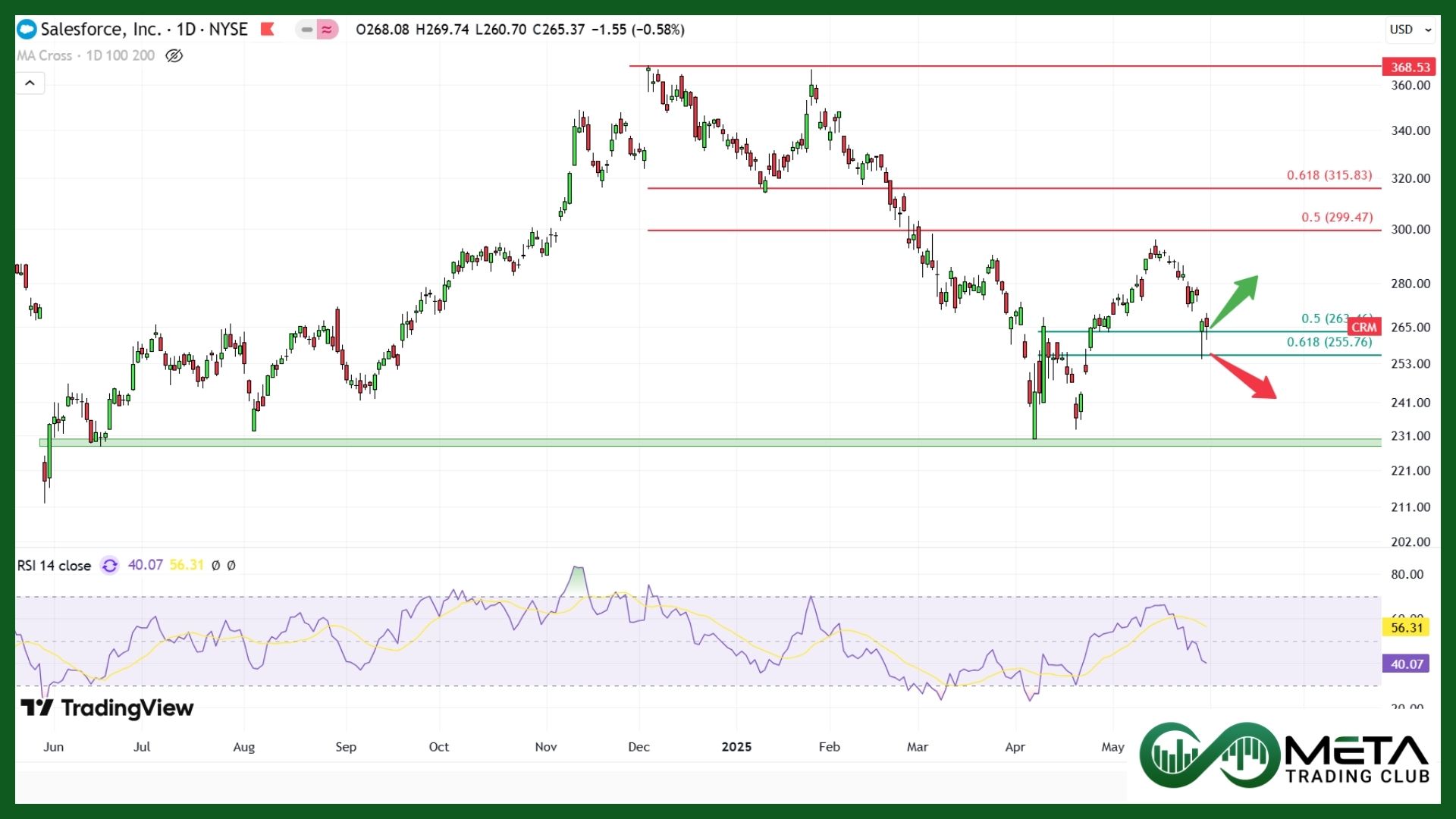This screenshot has height=819, width=1456.
Task: Click the purple RSI refresh icon
Action: pos(110,566)
